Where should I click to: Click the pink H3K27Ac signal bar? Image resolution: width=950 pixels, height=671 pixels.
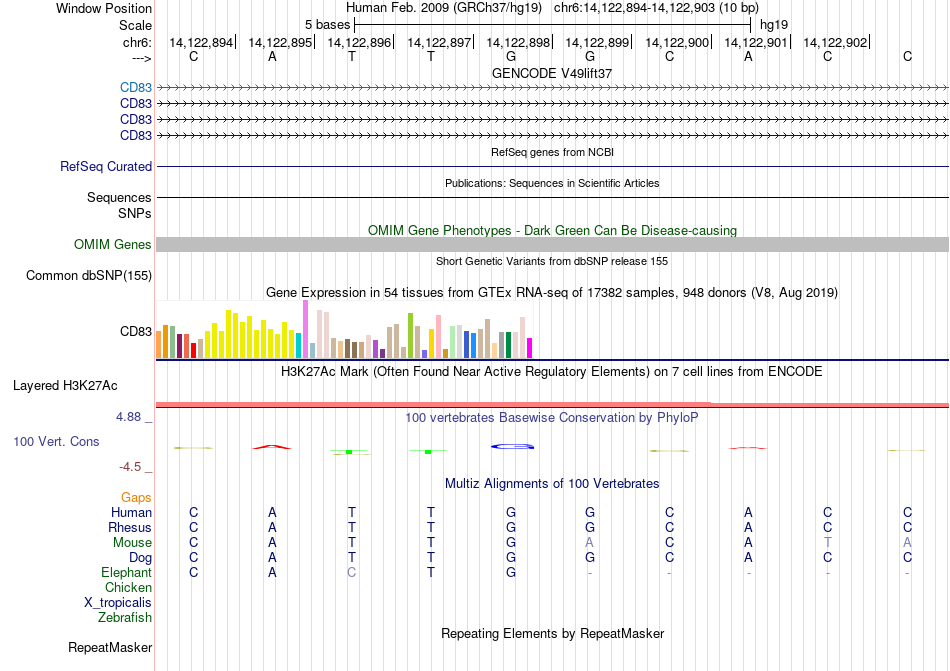click(552, 405)
